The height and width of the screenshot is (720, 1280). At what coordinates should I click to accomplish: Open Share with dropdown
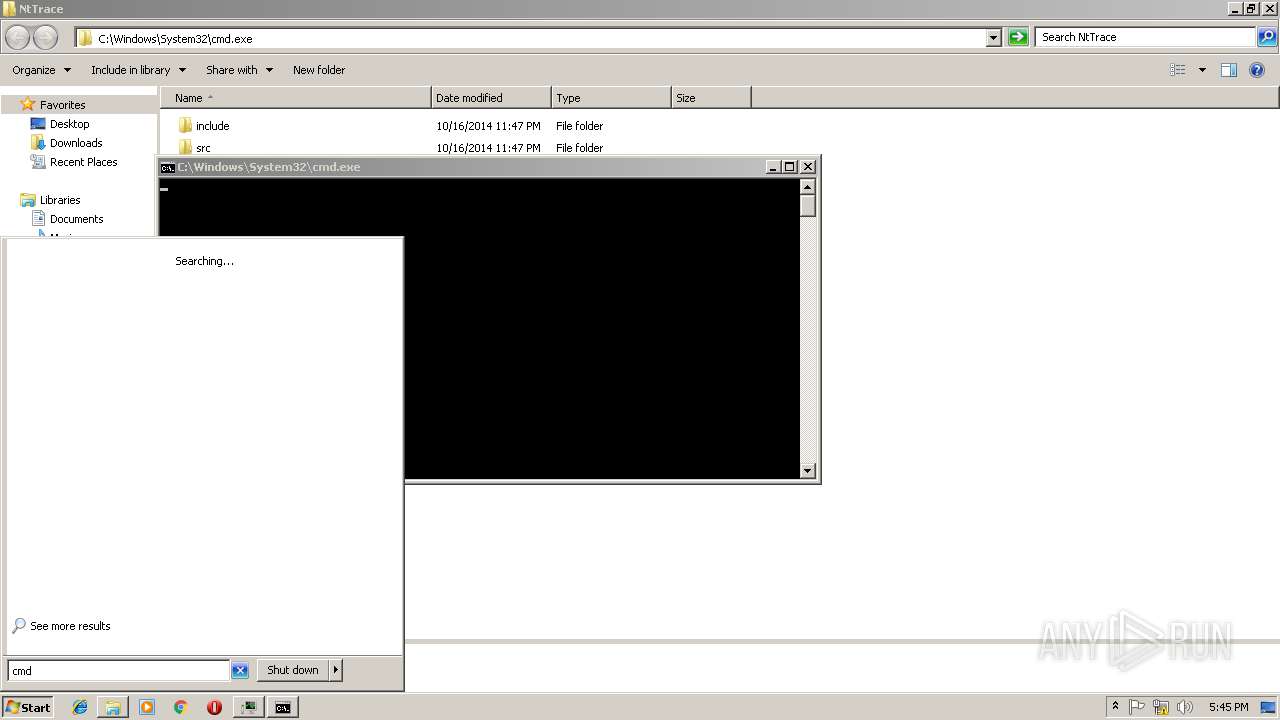(240, 70)
